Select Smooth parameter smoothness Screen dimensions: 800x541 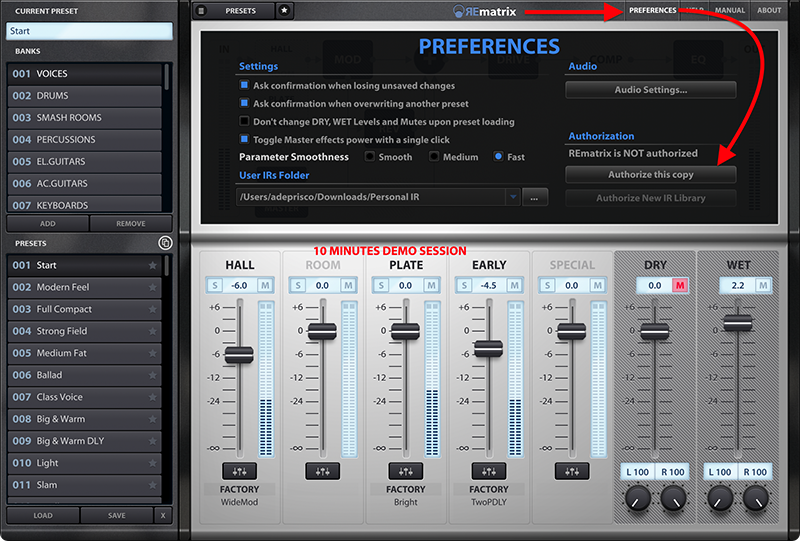click(x=369, y=156)
